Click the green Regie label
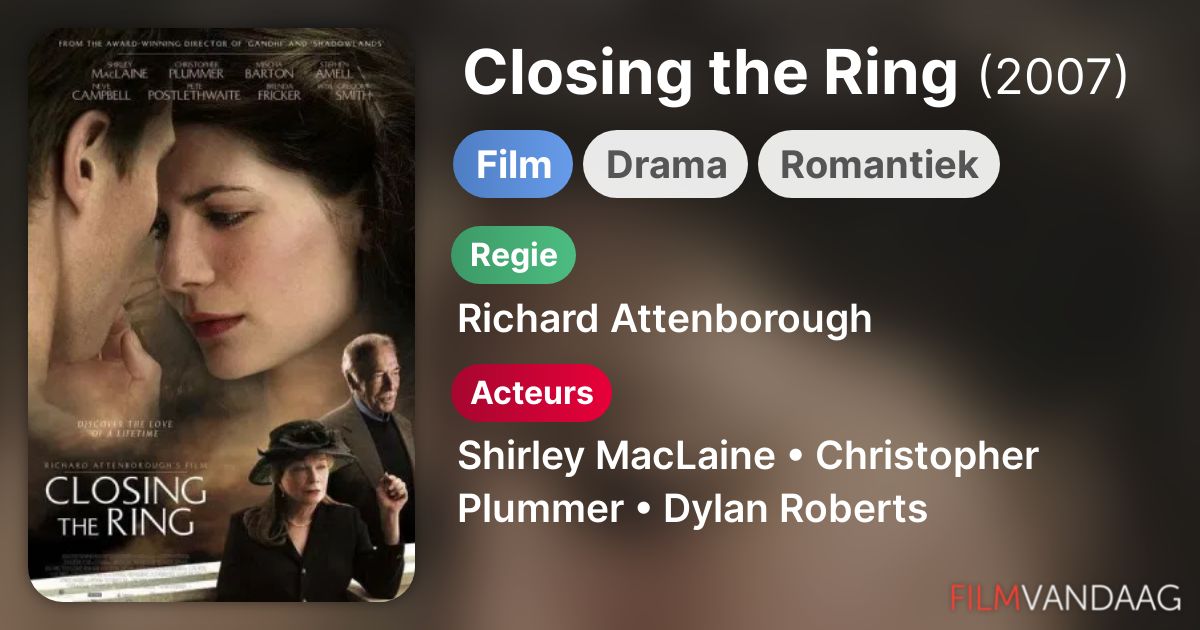The width and height of the screenshot is (1200, 630). (x=514, y=255)
